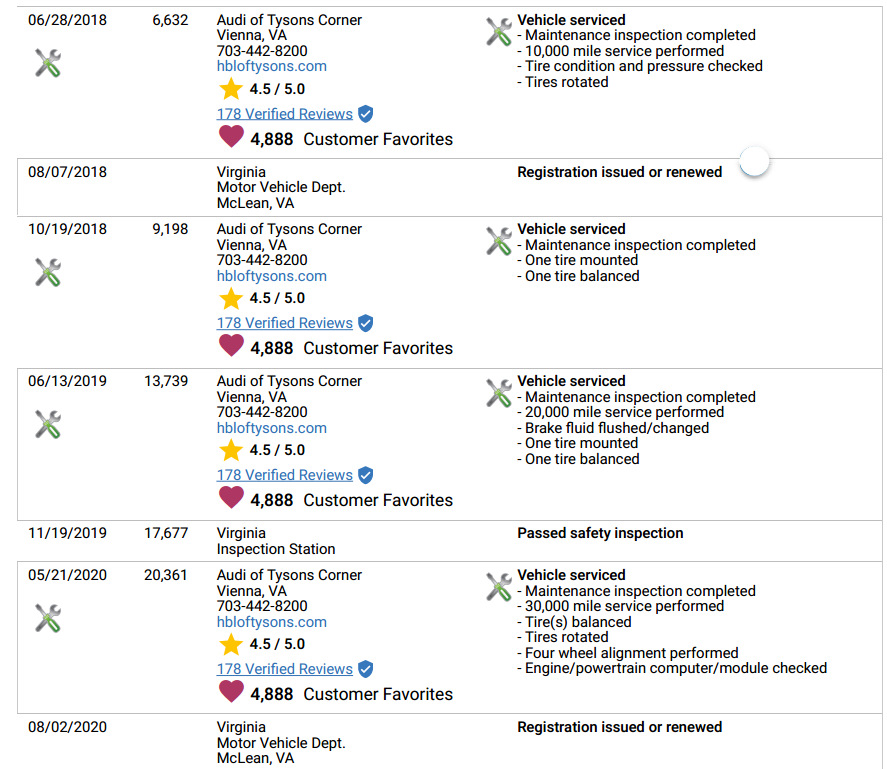887x769 pixels.
Task: Click the heart icon in the 05/21/2020 entry
Action: coord(231,692)
